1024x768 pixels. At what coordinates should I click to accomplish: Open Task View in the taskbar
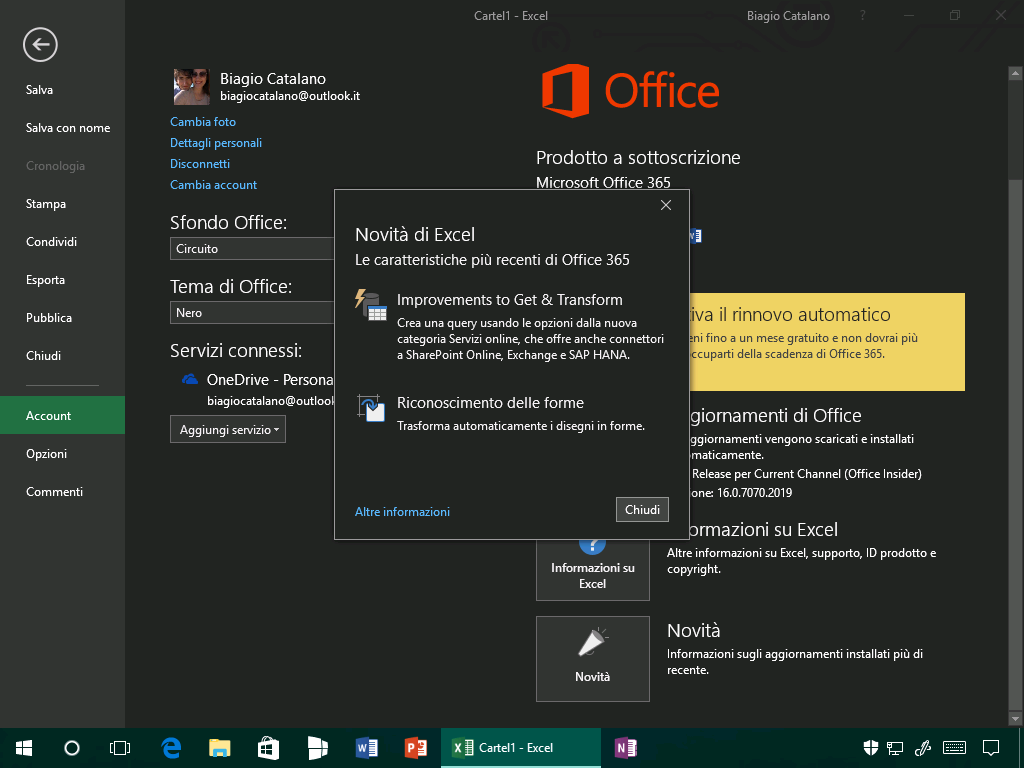point(120,748)
